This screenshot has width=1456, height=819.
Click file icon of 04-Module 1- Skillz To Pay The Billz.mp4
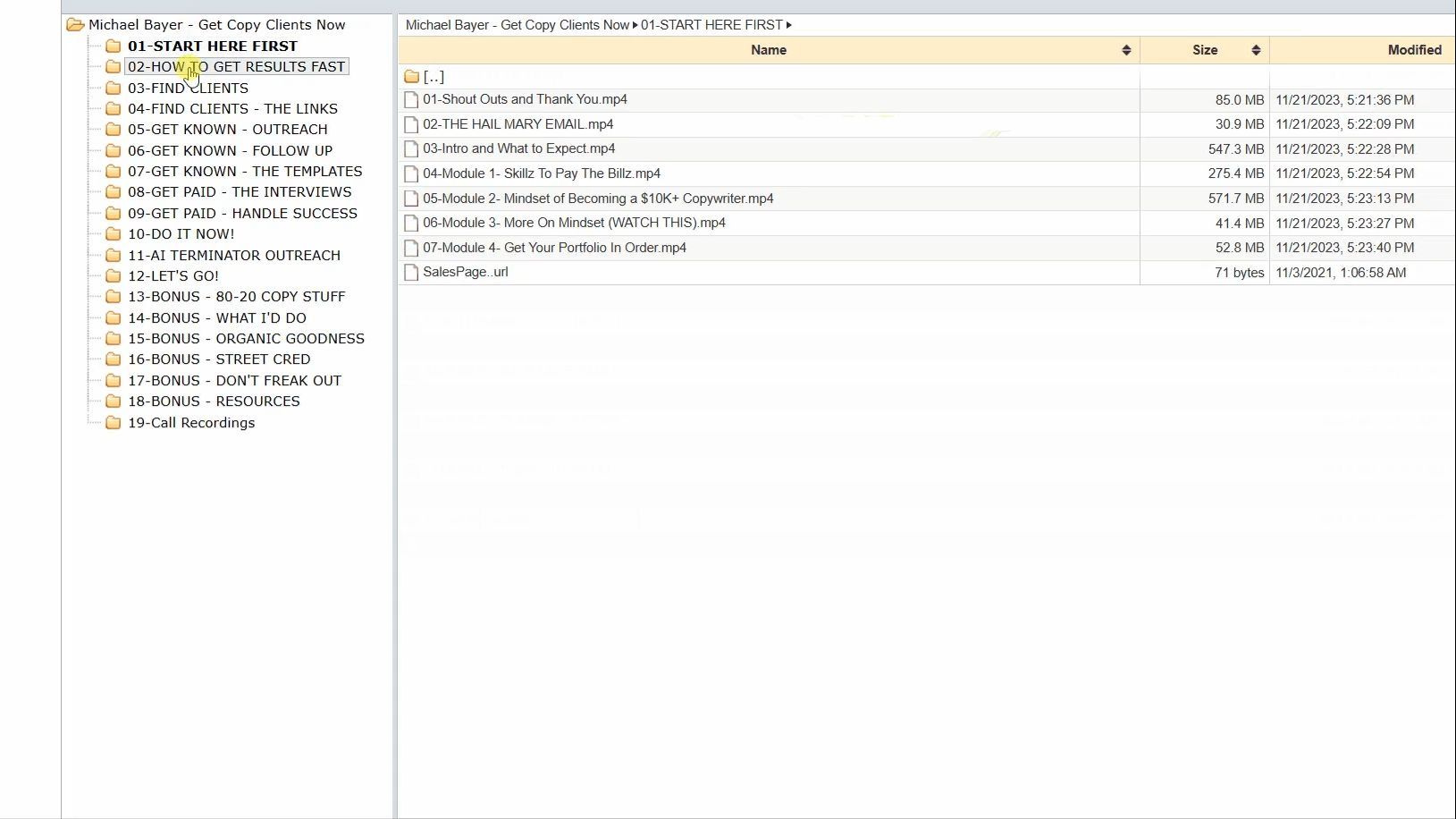[411, 173]
